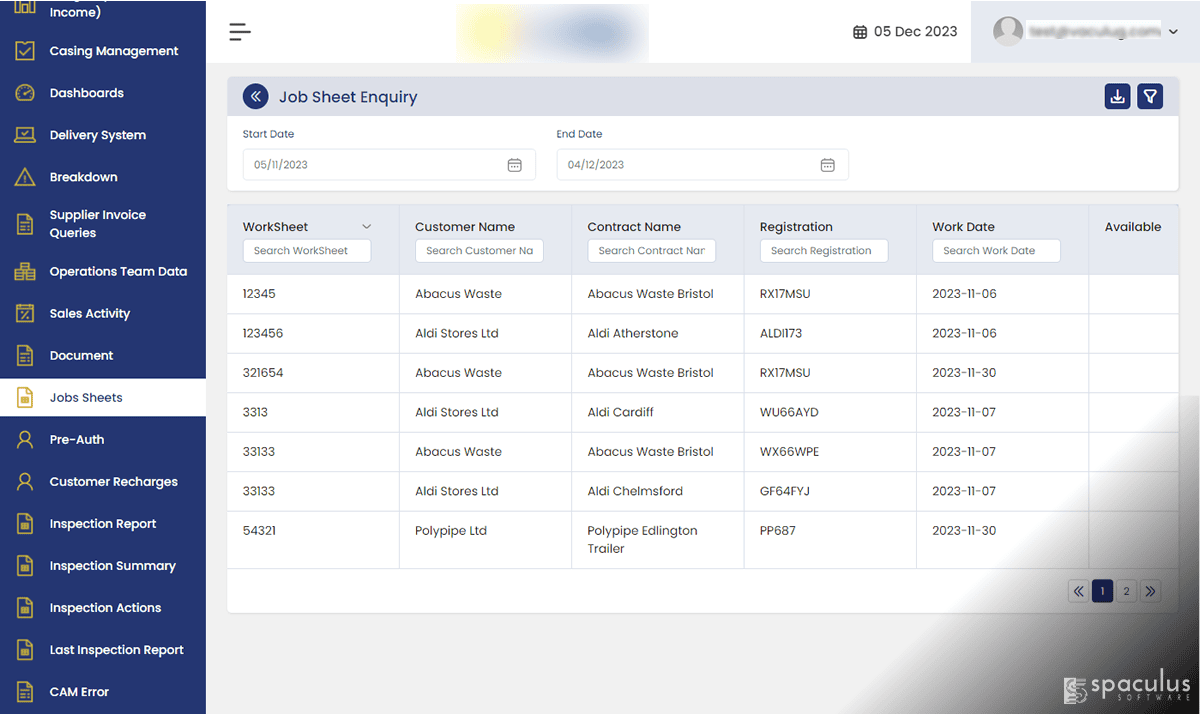Open the filter funnel icon

[x=1150, y=96]
